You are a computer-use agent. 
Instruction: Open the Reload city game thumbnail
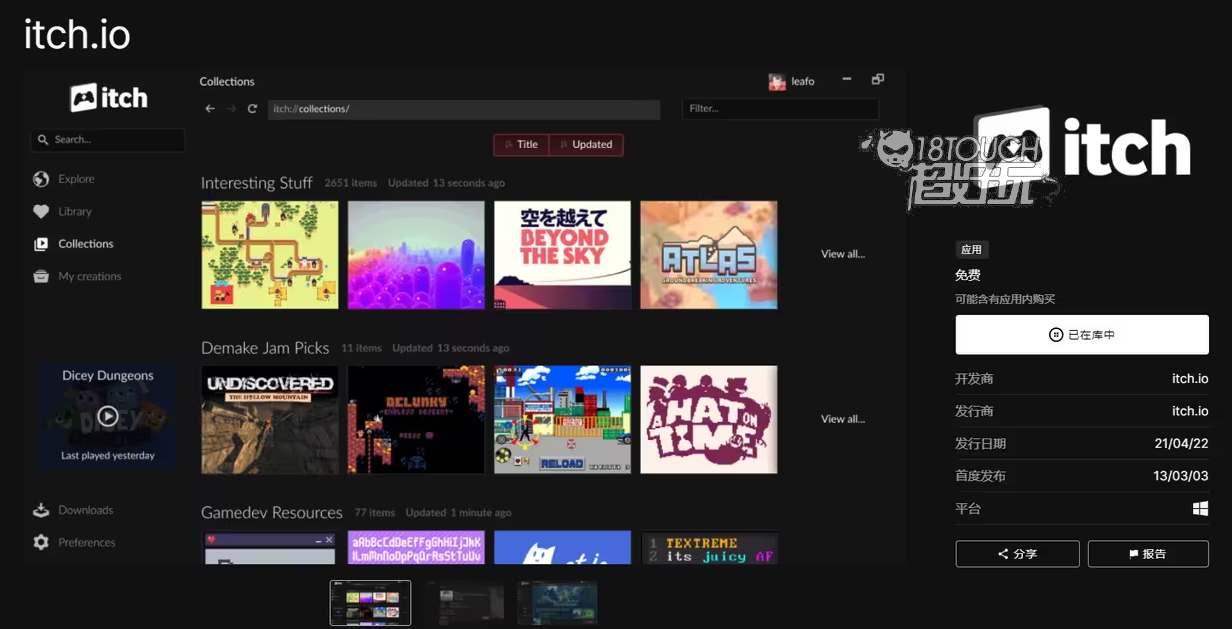(x=563, y=419)
